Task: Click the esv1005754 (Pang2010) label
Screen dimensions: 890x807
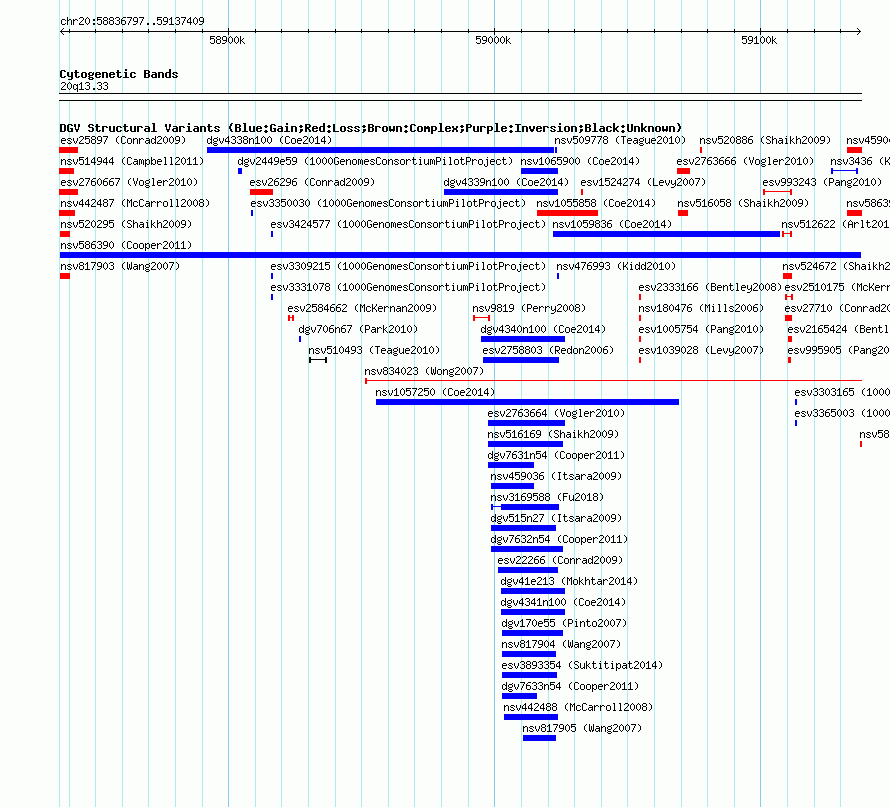Action: click(x=701, y=329)
